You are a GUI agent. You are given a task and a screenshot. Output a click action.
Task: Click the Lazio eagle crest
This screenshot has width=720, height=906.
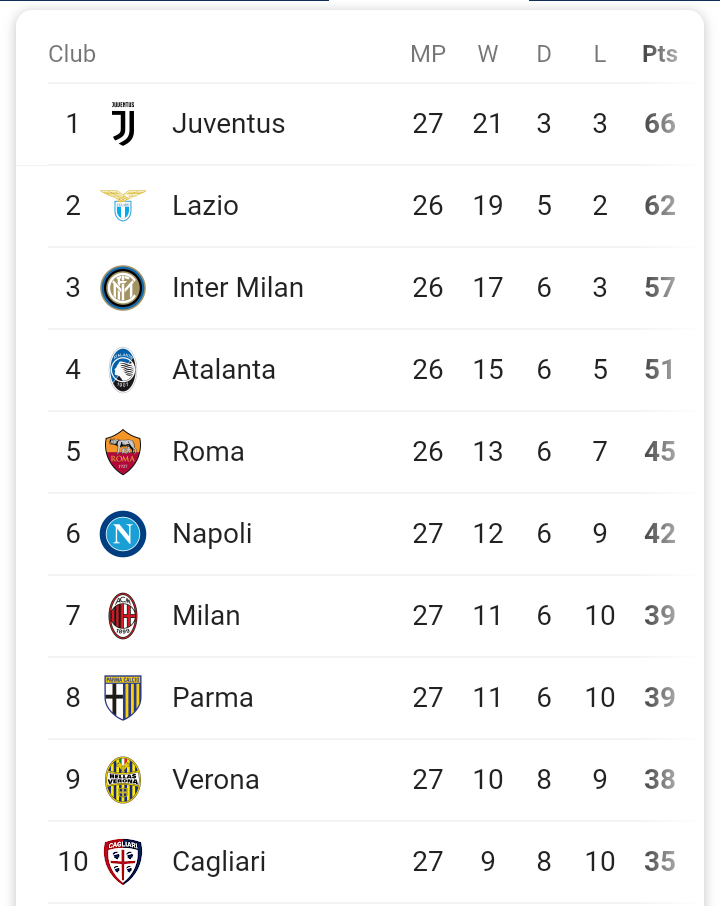(123, 205)
